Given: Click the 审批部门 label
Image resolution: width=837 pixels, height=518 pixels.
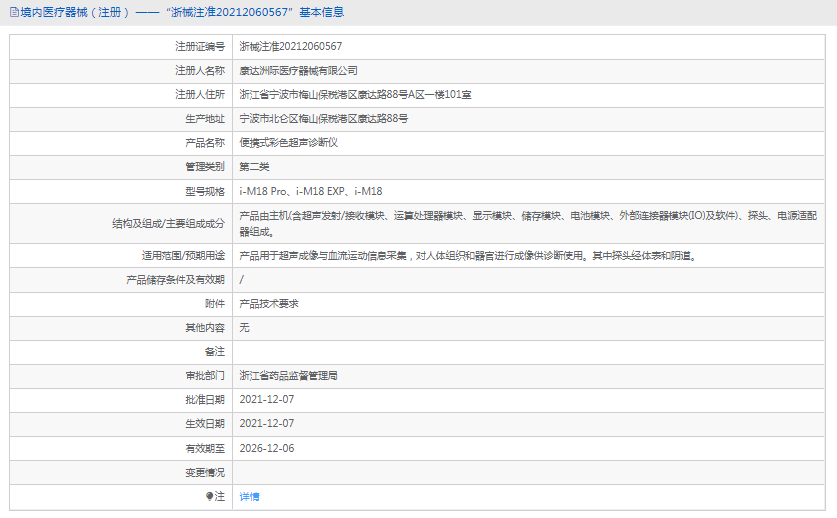Looking at the screenshot, I should tap(205, 376).
